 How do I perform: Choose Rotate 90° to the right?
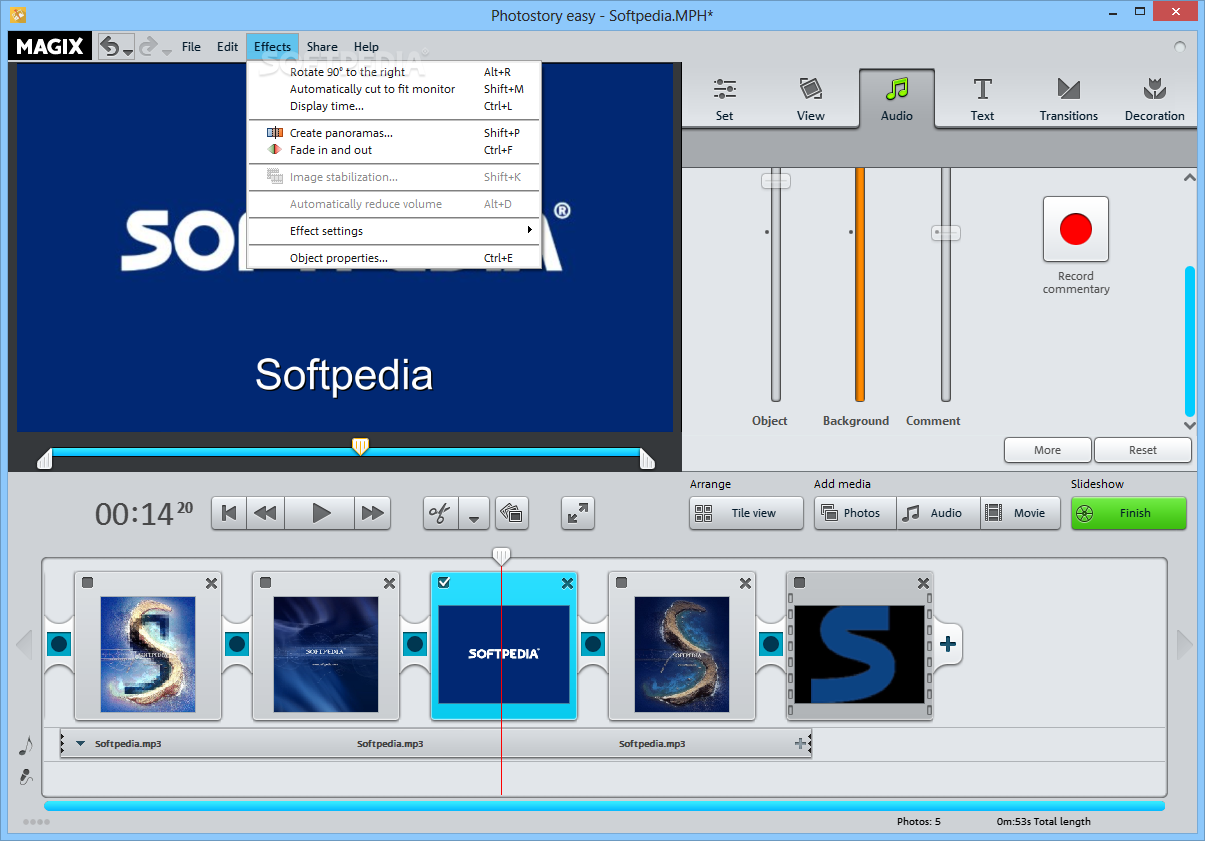click(x=394, y=72)
